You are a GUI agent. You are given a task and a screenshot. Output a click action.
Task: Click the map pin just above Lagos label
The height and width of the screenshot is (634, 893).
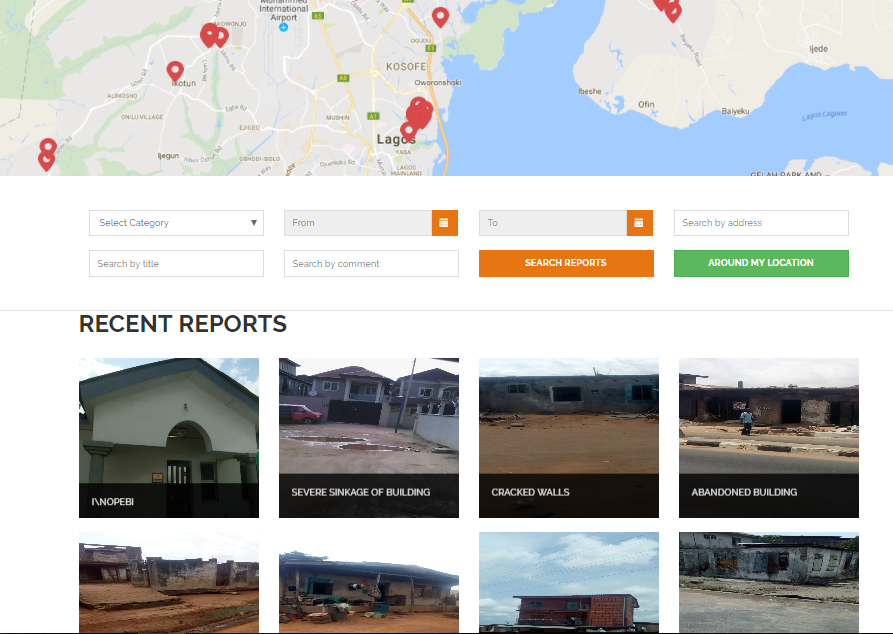tap(408, 129)
